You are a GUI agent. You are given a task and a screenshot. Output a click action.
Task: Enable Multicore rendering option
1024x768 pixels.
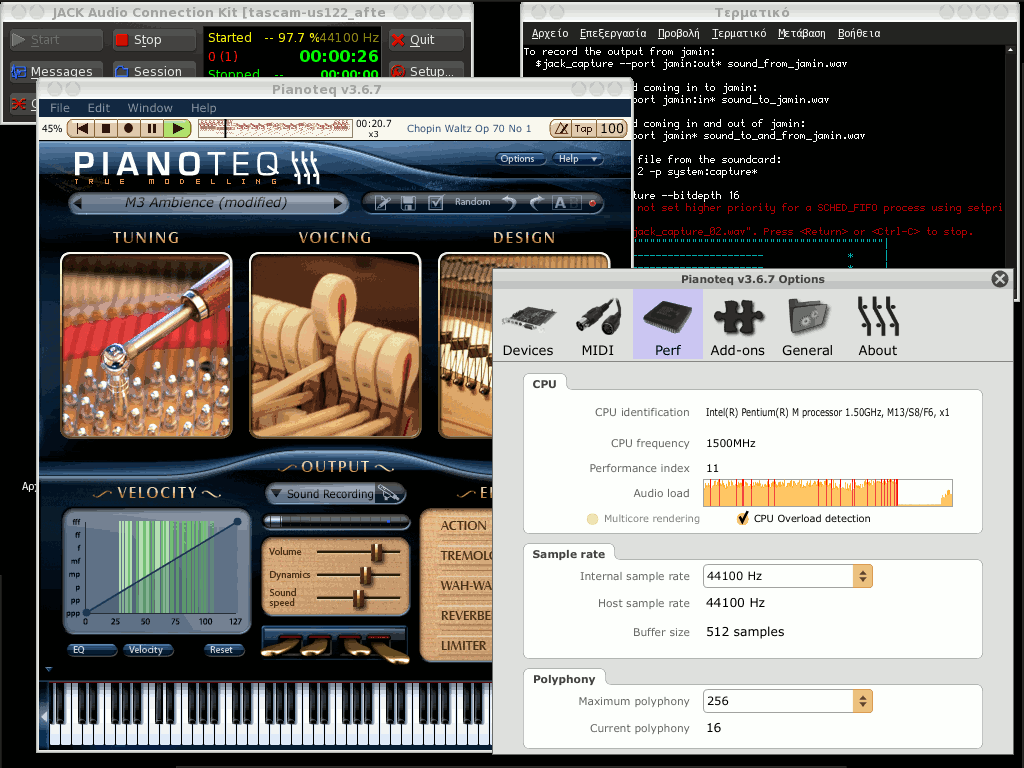643,519
